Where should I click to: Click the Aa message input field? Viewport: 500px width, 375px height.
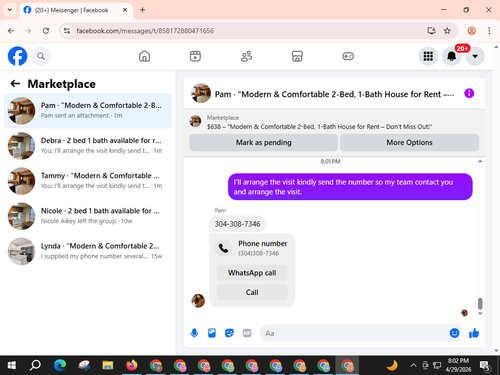[355, 333]
